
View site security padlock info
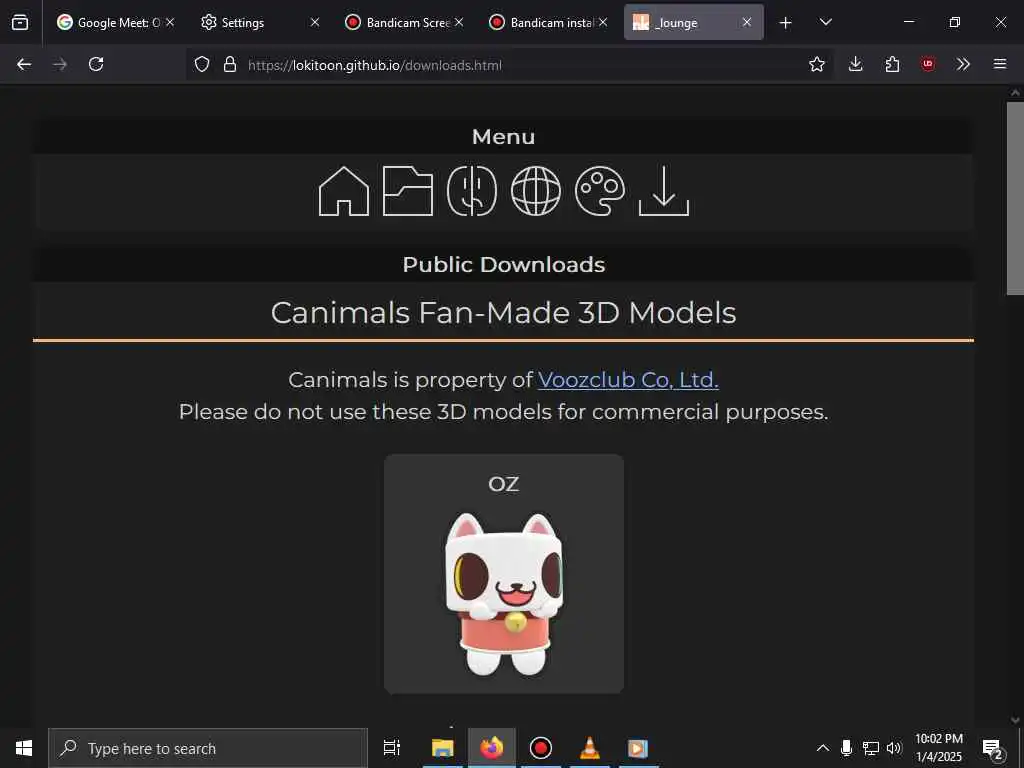(x=230, y=64)
